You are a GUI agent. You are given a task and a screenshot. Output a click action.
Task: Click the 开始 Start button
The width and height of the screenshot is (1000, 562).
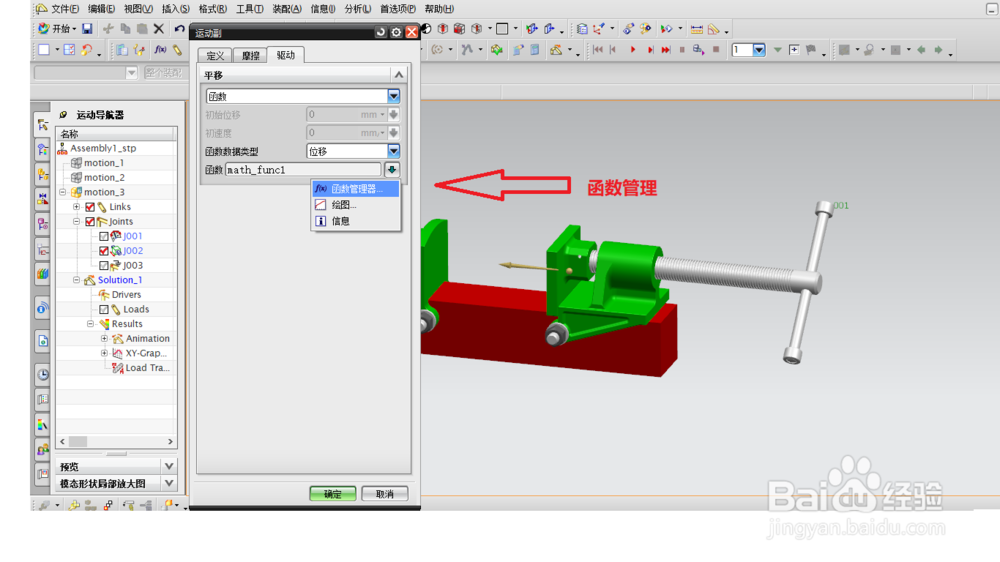click(x=56, y=29)
